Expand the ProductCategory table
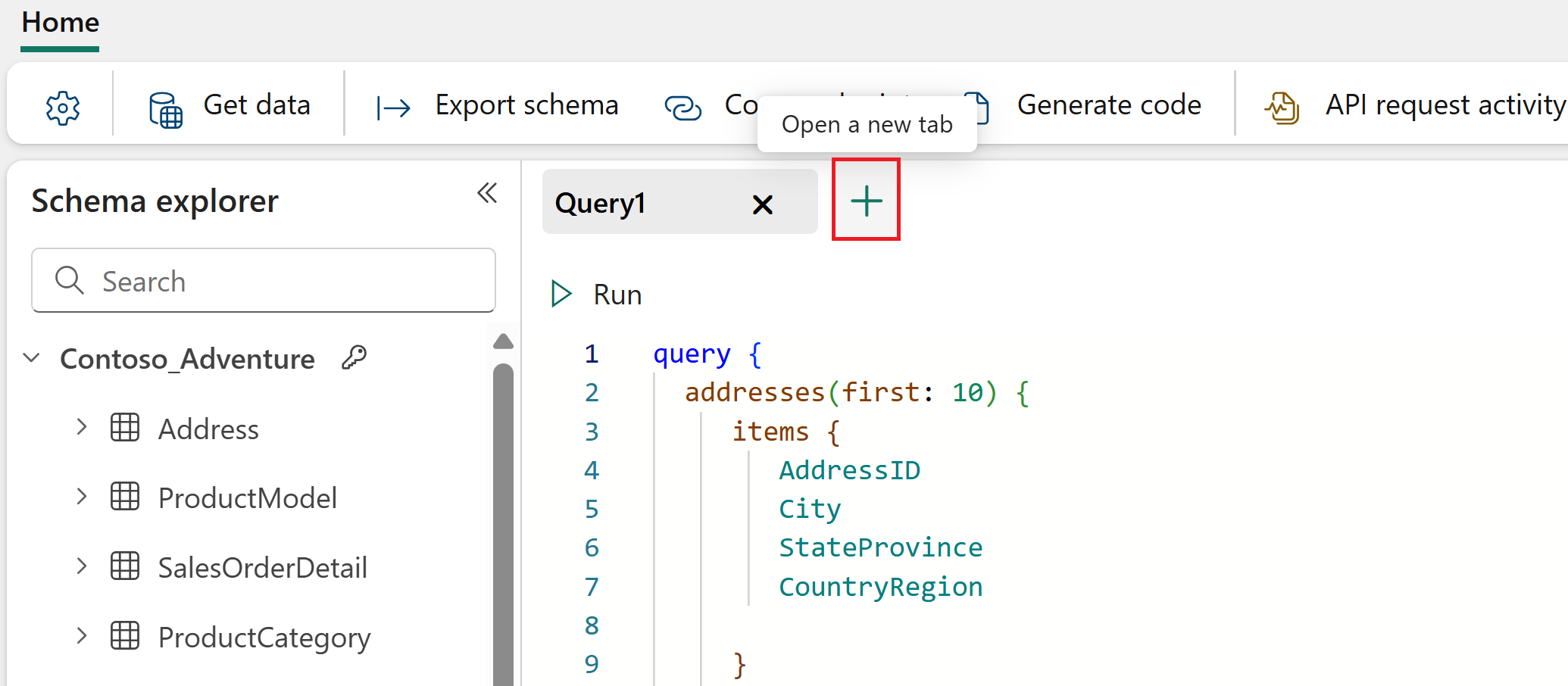 (x=82, y=636)
